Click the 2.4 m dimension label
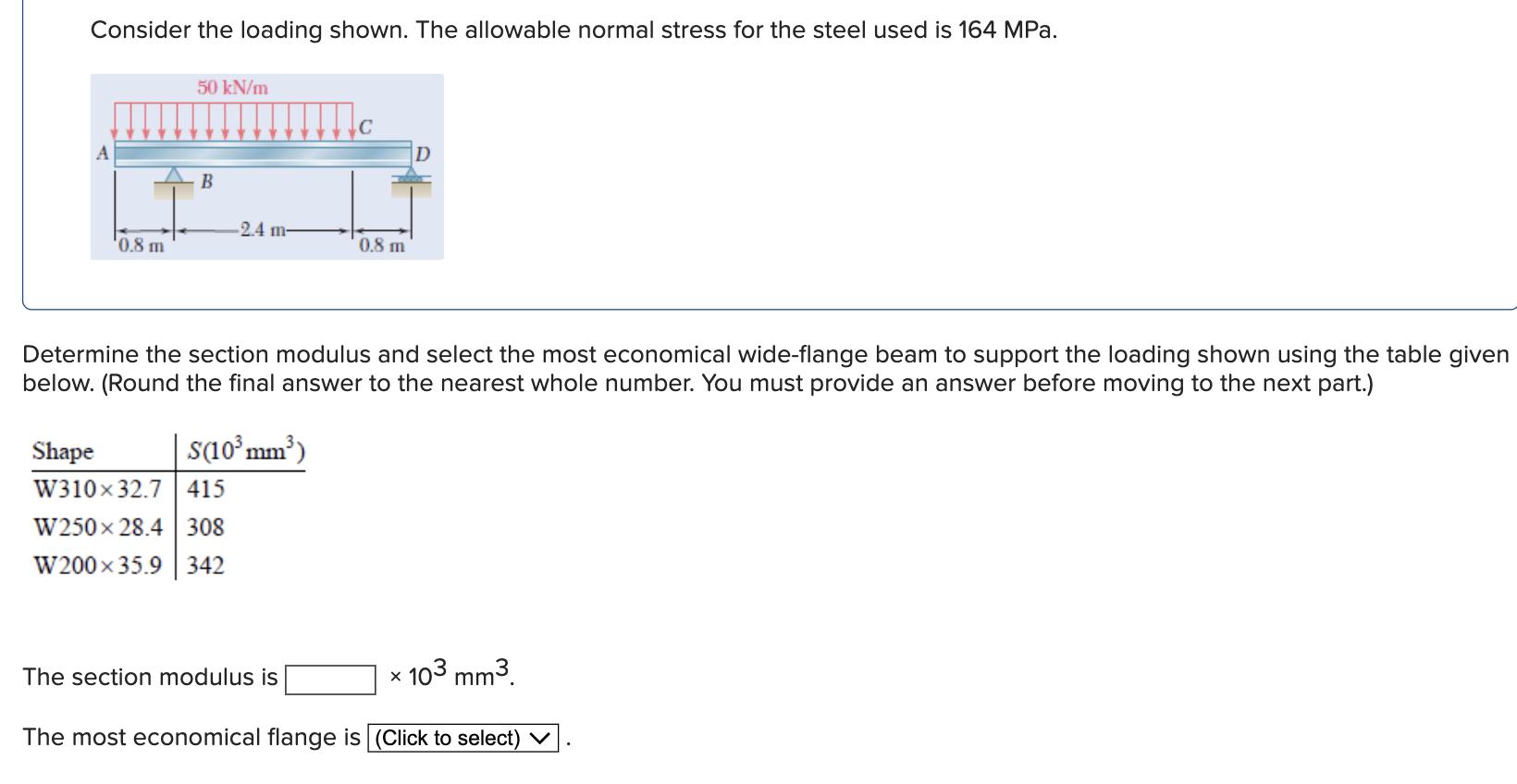This screenshot has height=784, width=1517. pyautogui.click(x=264, y=230)
